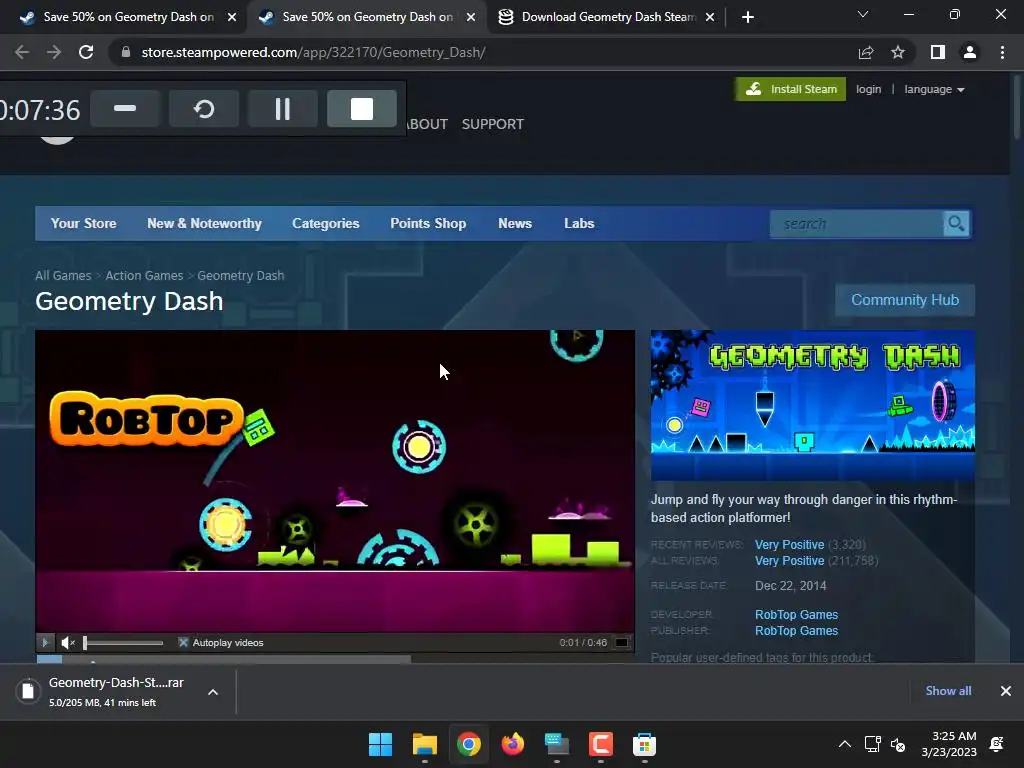Open the Chrome profile icon
This screenshot has width=1024, height=768.
pos(970,52)
